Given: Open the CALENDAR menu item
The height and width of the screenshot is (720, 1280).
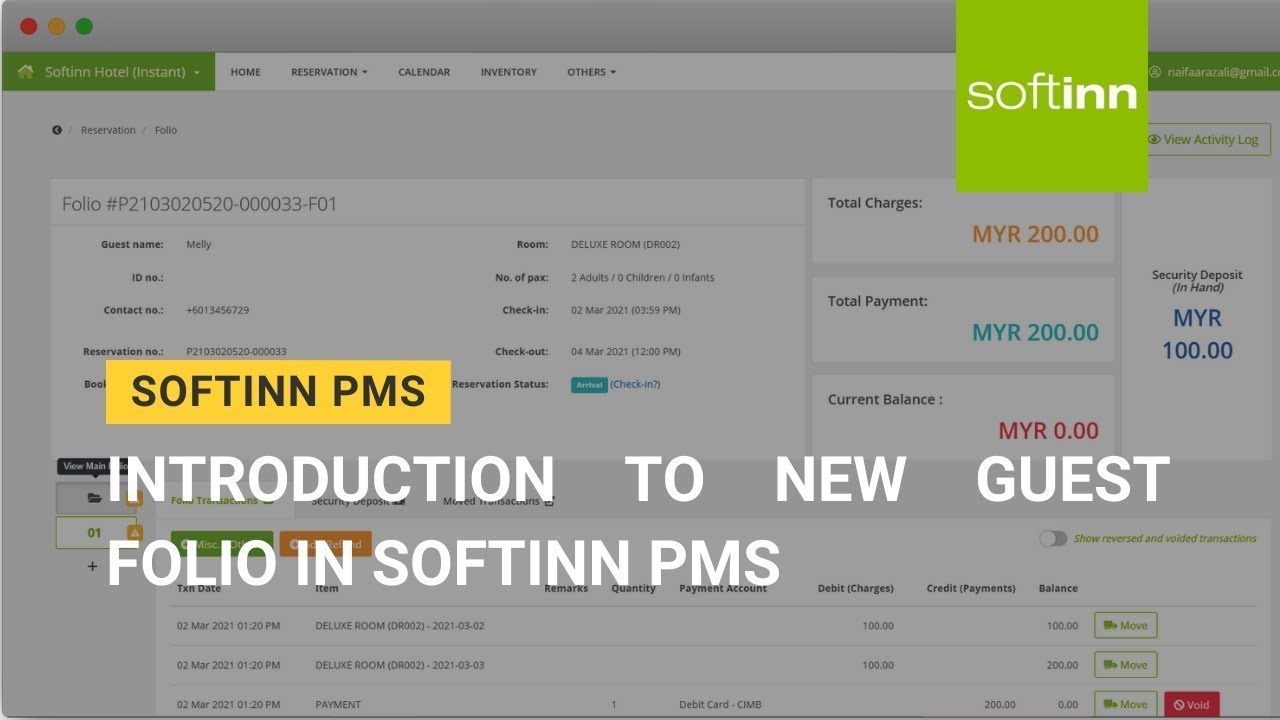Looking at the screenshot, I should coord(424,72).
